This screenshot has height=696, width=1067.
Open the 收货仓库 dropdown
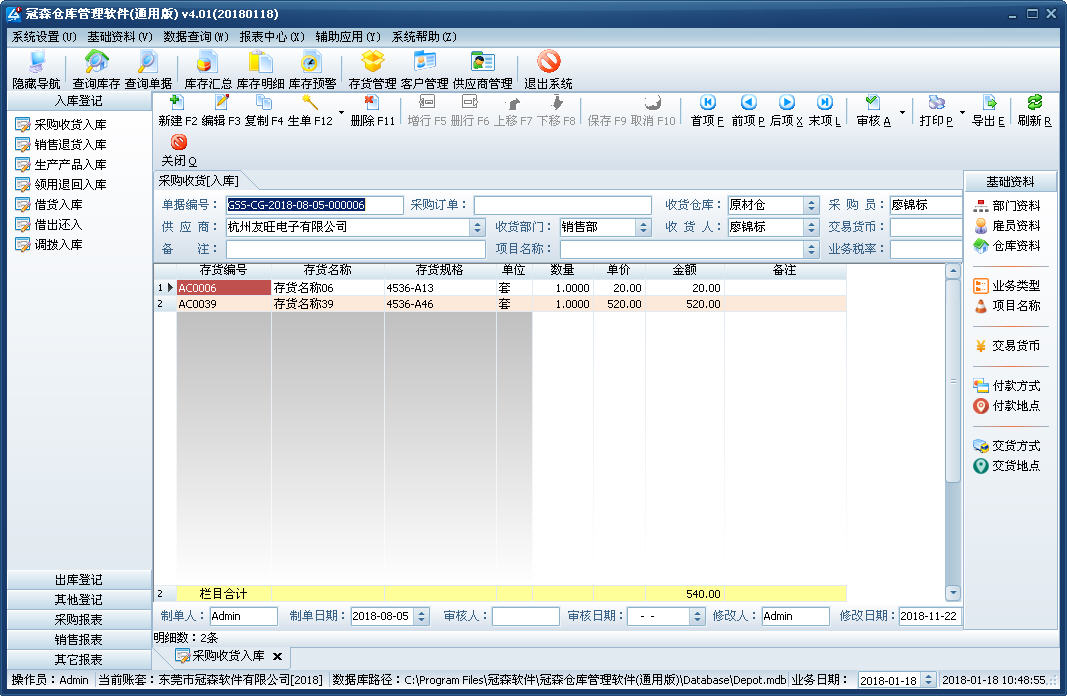click(811, 205)
